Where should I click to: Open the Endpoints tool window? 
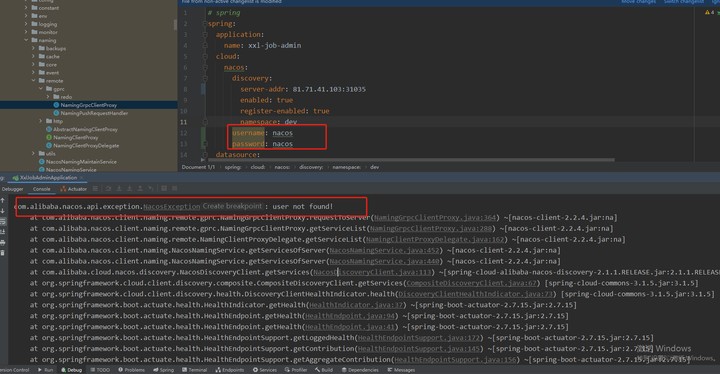[230, 370]
